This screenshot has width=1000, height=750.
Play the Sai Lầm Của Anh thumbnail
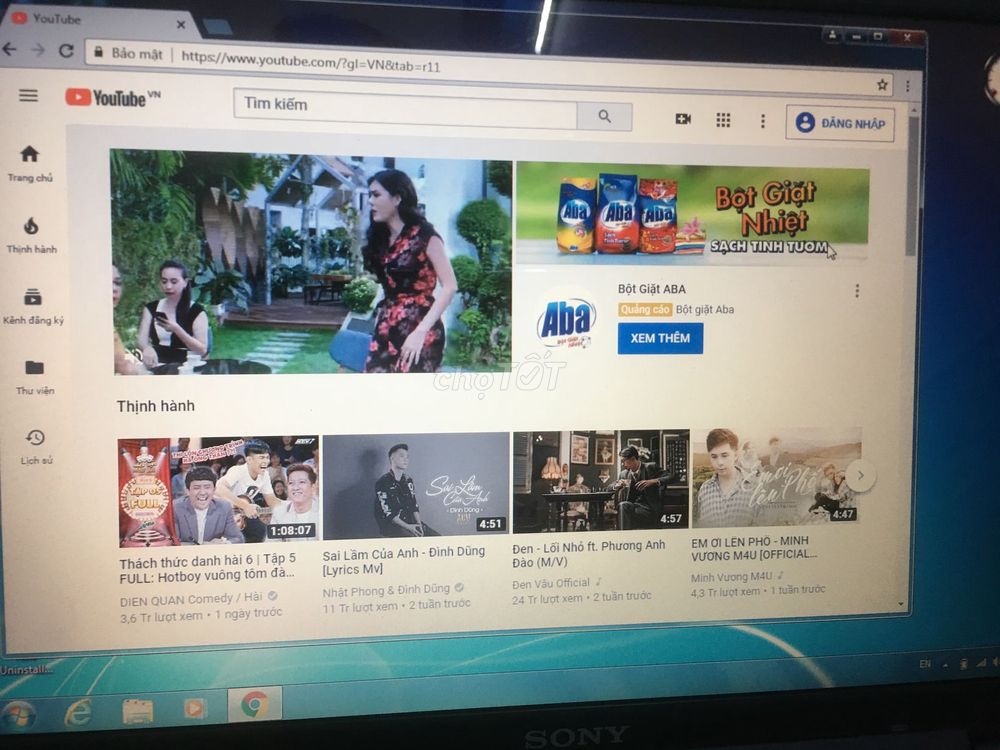[x=416, y=486]
